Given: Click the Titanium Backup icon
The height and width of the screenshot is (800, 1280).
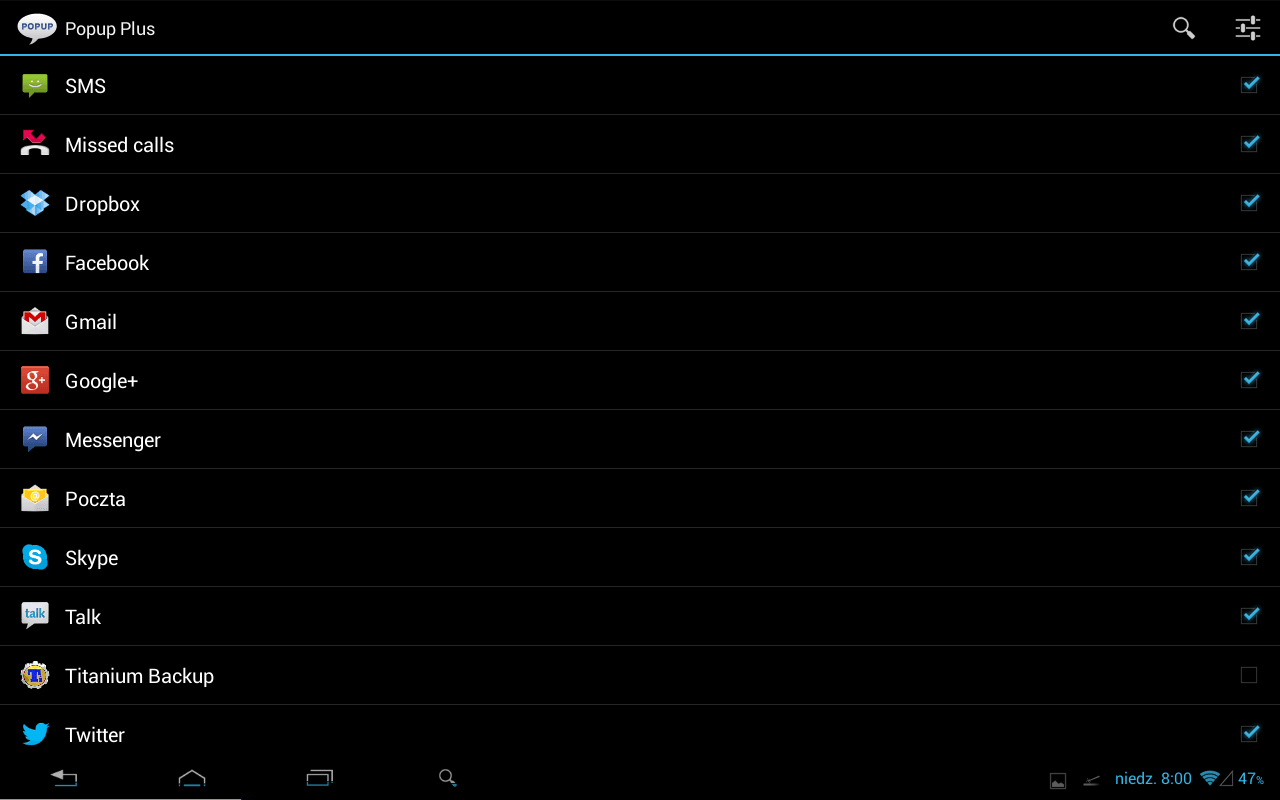Looking at the screenshot, I should coord(35,675).
